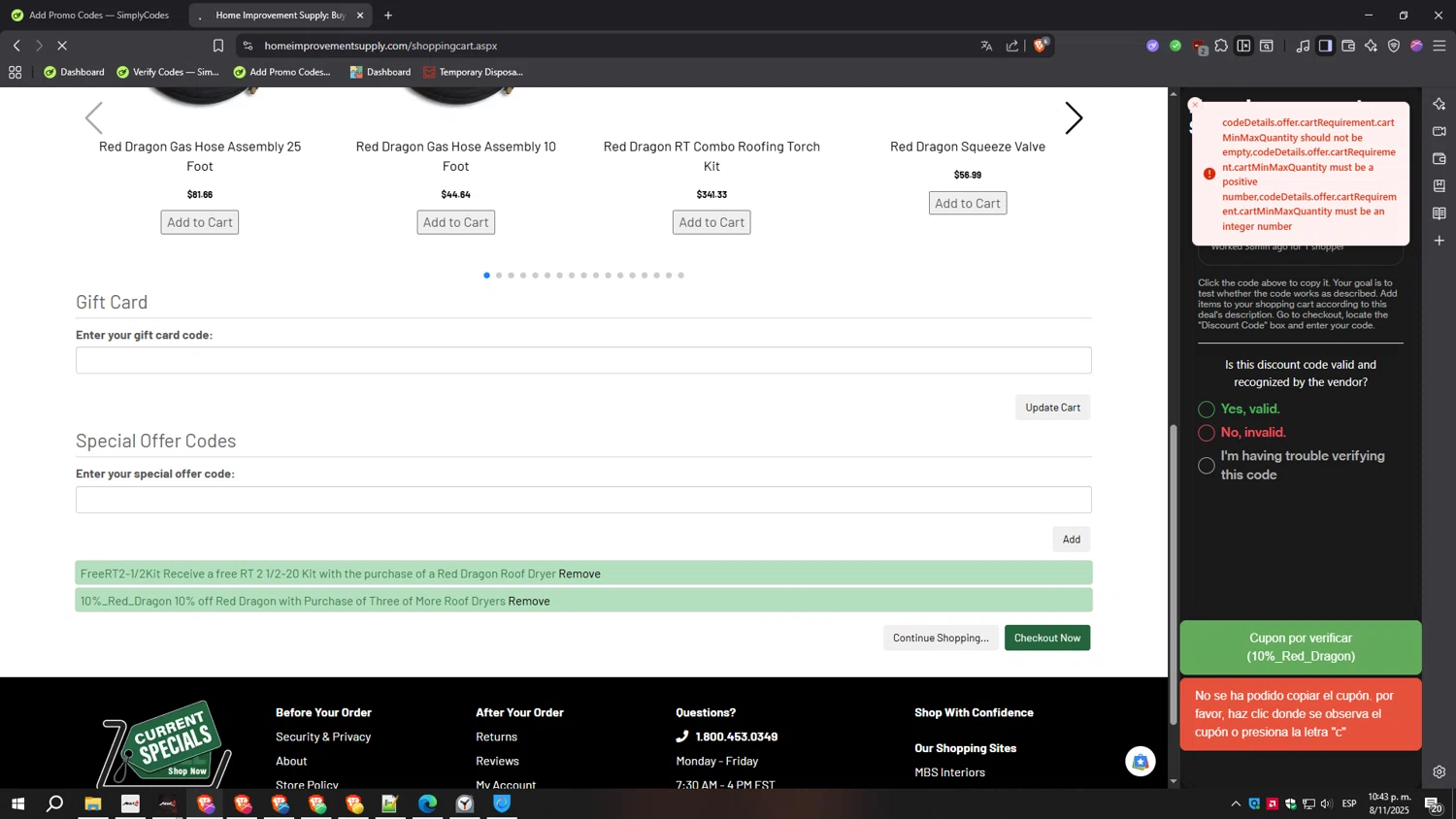Open the music note playlist icon
The height and width of the screenshot is (819, 1456).
tap(1303, 46)
